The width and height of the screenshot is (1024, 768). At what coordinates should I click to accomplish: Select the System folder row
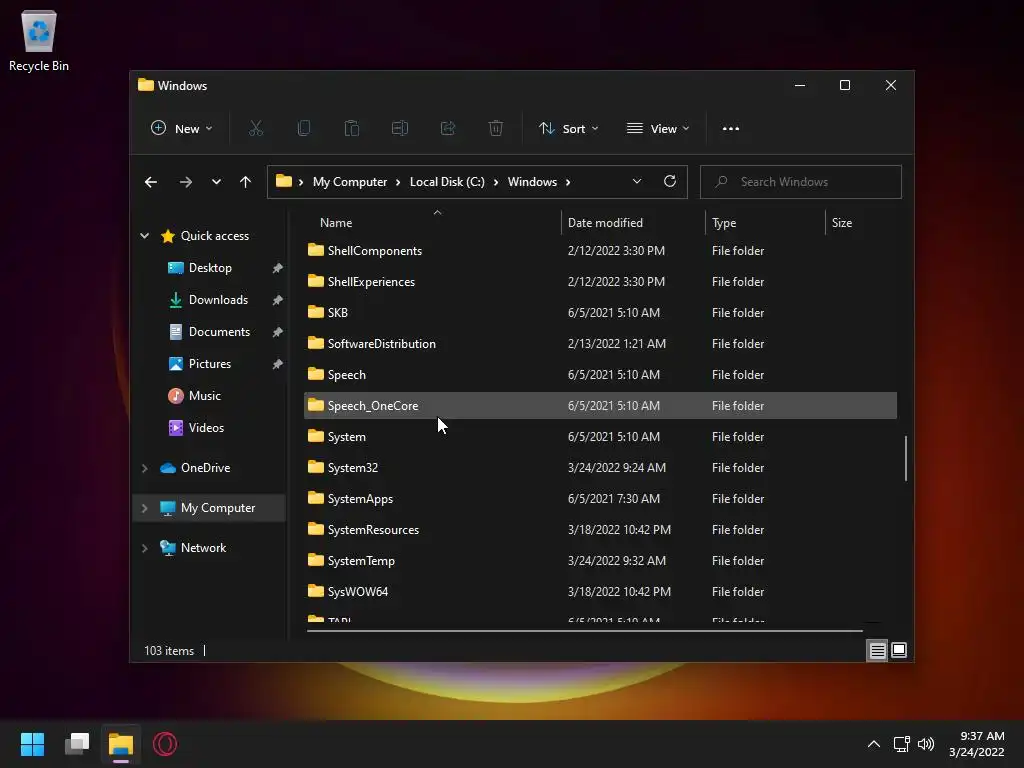coord(600,437)
